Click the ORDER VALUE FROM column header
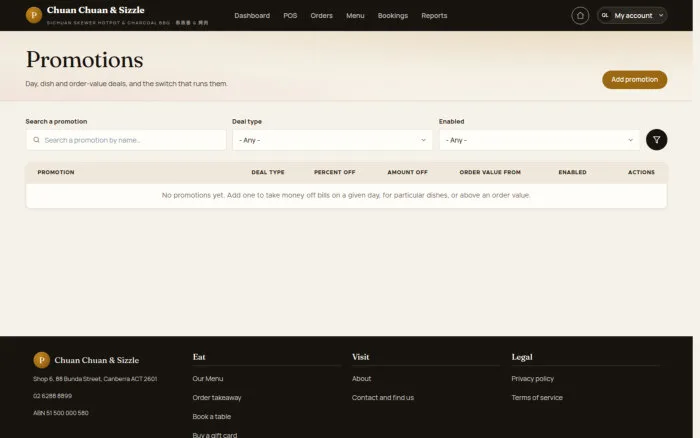The height and width of the screenshot is (438, 700). pos(490,172)
